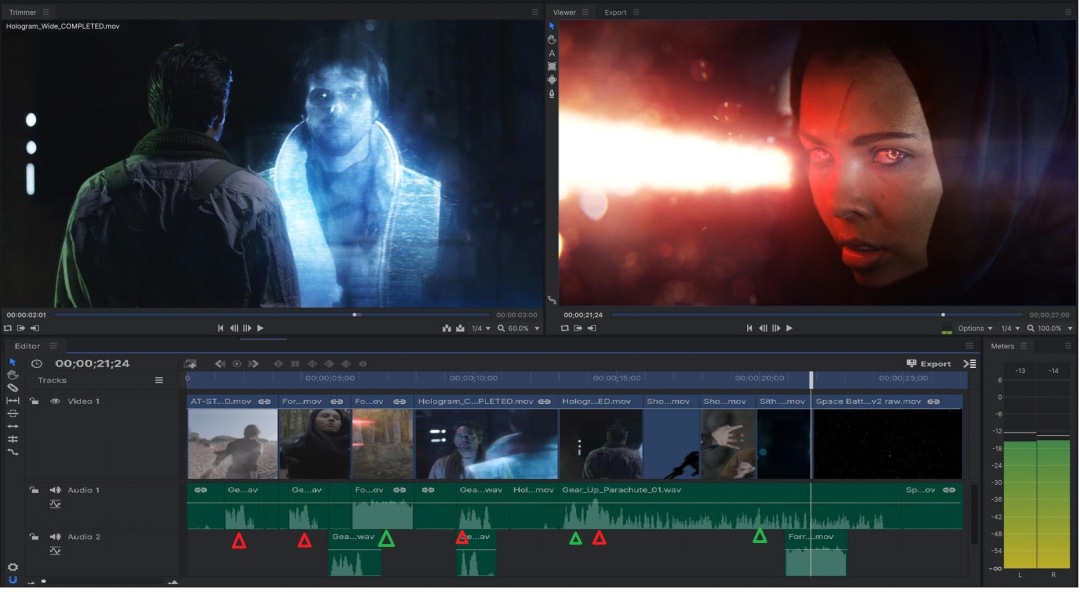Toggle keyframe at playhead in Editor
This screenshot has width=1080, height=606.
[236, 364]
